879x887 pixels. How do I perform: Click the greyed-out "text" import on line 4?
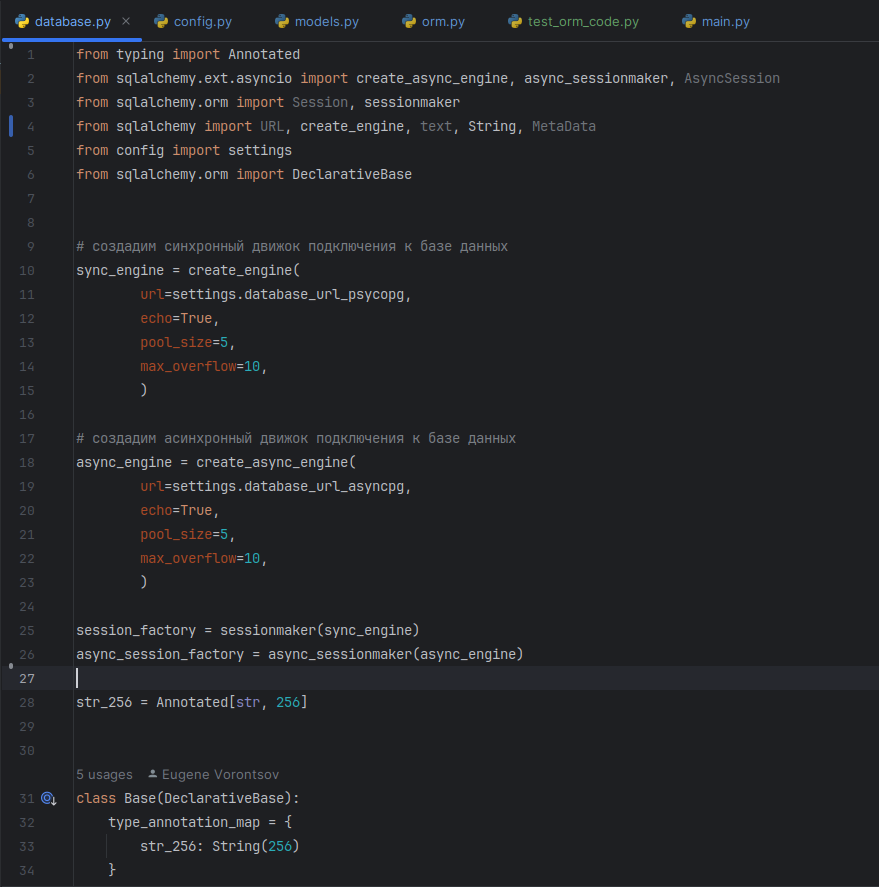[436, 126]
